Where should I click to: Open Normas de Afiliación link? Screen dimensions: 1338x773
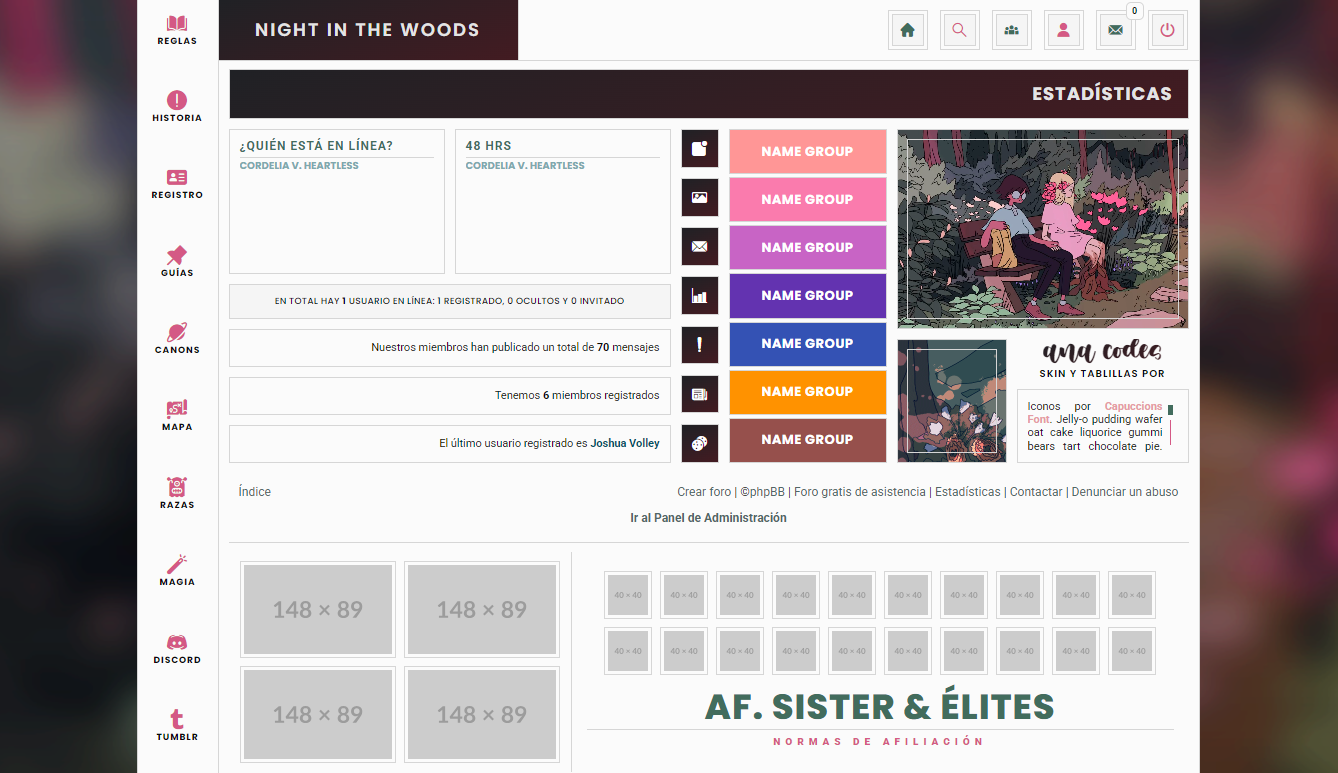pos(879,742)
